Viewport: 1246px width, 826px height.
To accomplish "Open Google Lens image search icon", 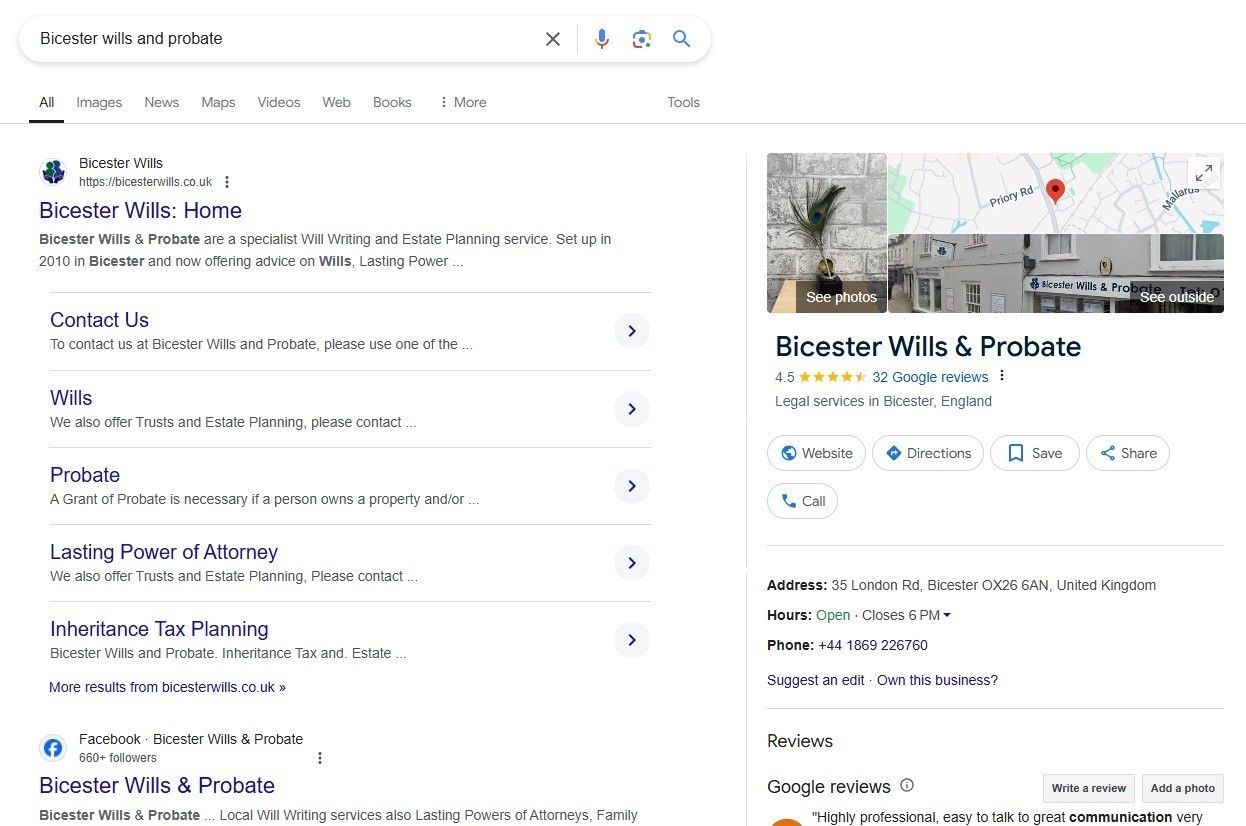I will [x=642, y=39].
